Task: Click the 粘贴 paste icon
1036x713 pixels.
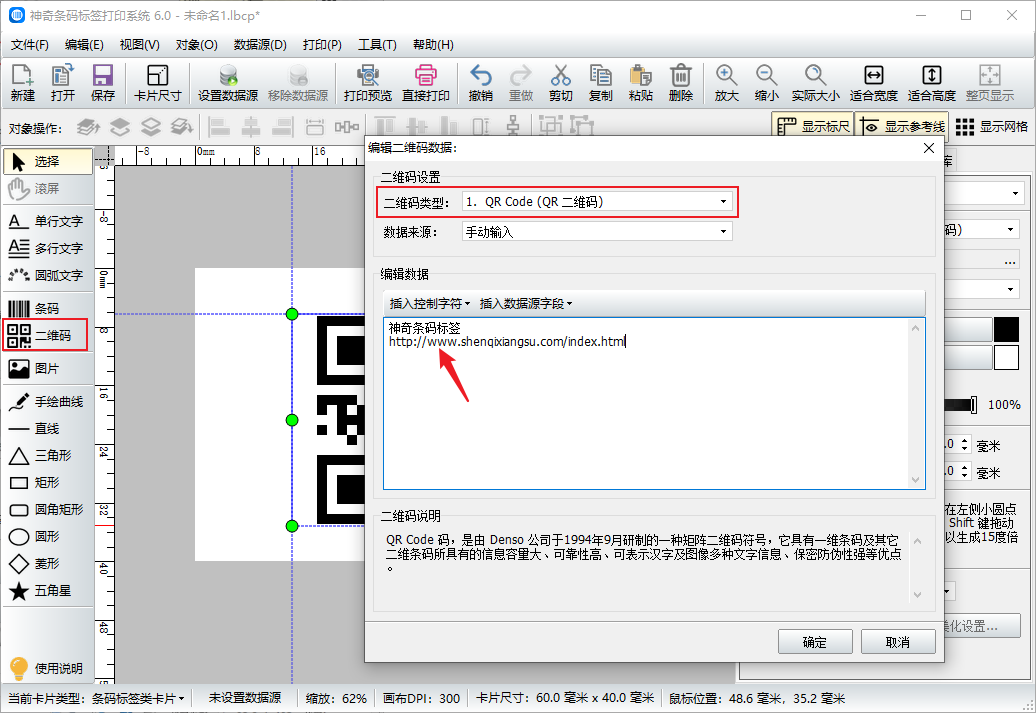Action: point(640,83)
